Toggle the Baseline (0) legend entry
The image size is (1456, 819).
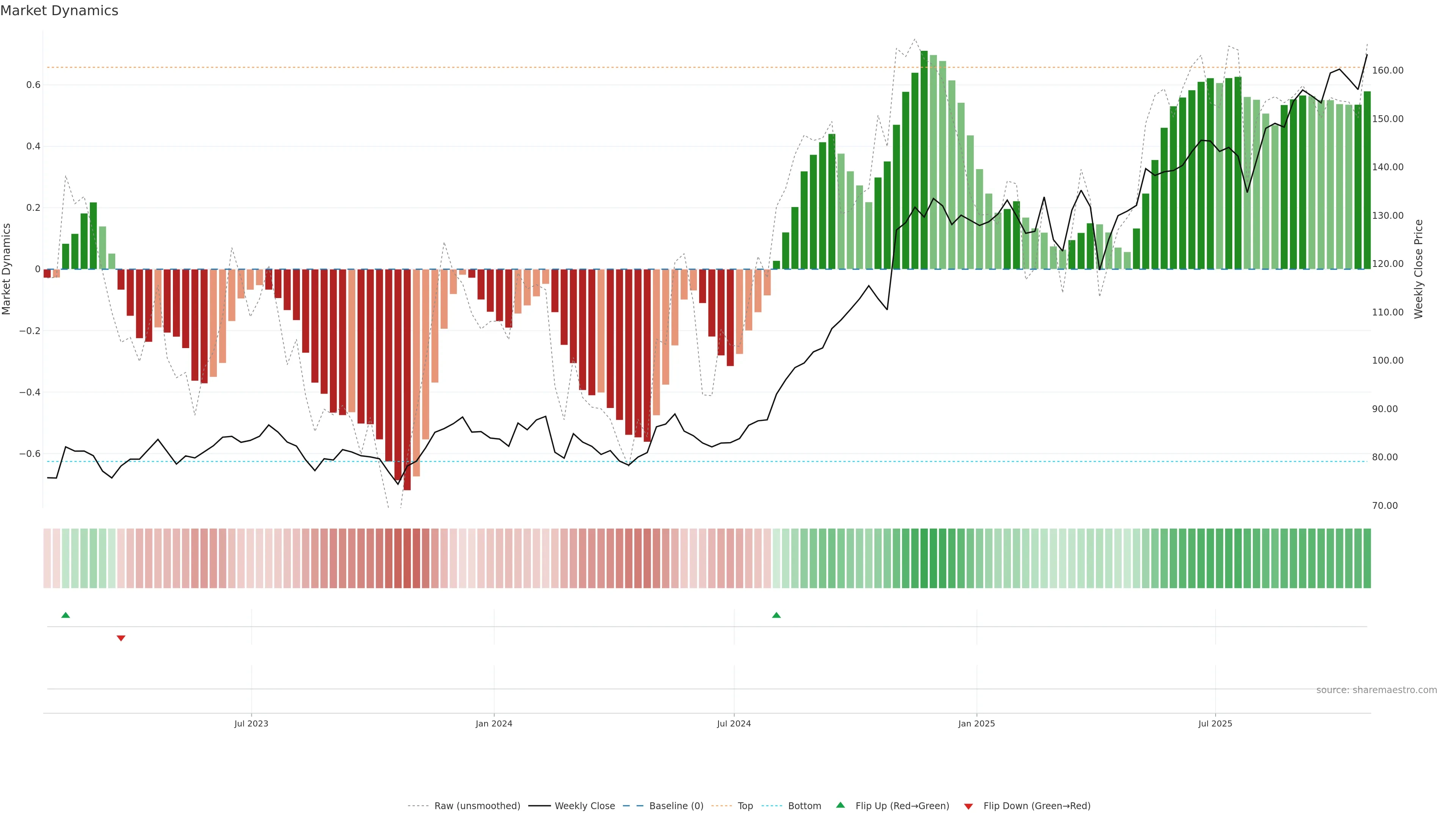click(676, 806)
